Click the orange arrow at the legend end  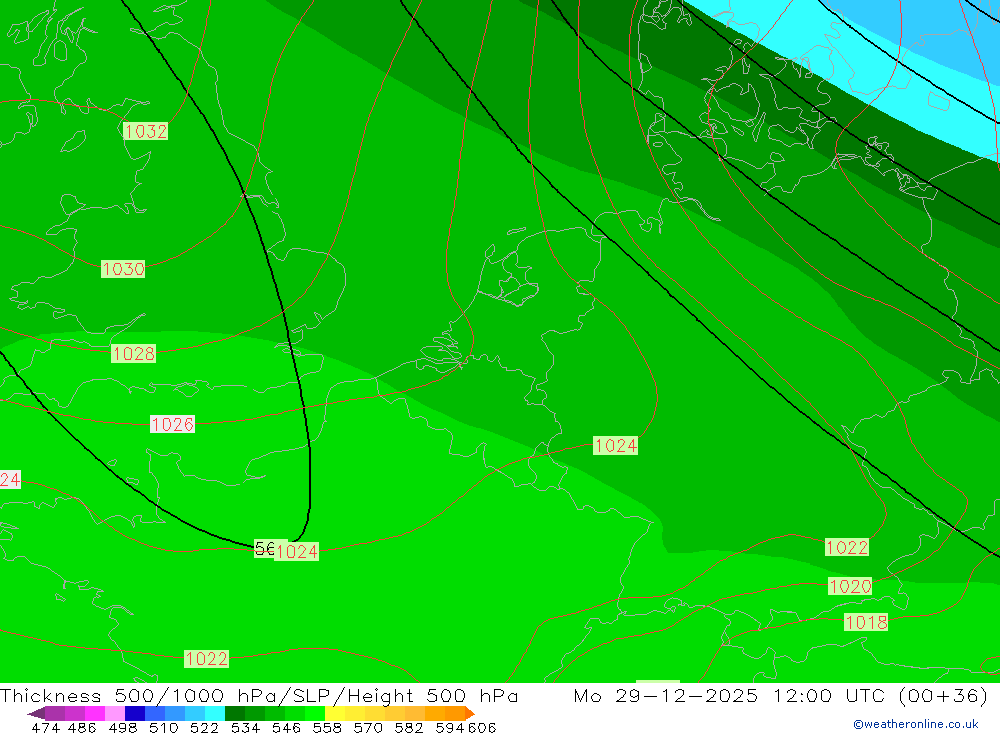point(469,713)
